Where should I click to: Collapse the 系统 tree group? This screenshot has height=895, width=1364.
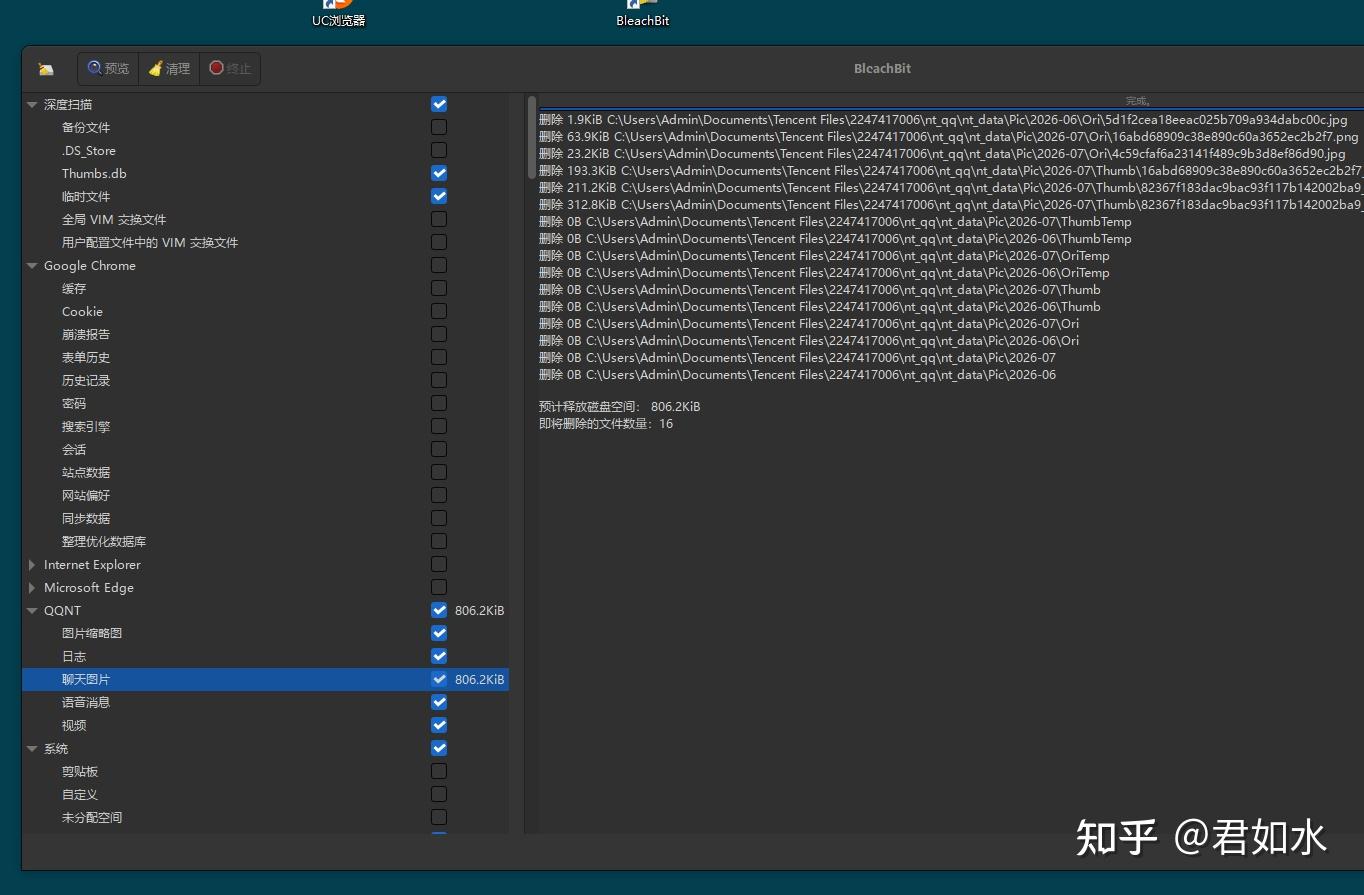pos(32,749)
